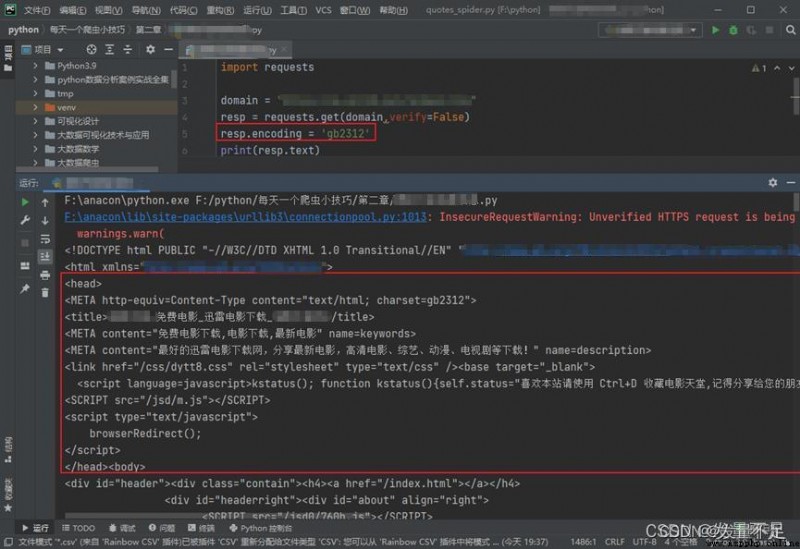
Task: Toggle soft-wrap in run console
Action: point(45,239)
